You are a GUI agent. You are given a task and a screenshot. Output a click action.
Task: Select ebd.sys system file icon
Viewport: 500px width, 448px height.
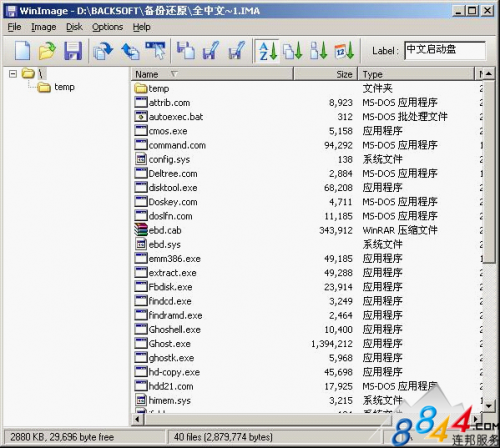click(141, 244)
